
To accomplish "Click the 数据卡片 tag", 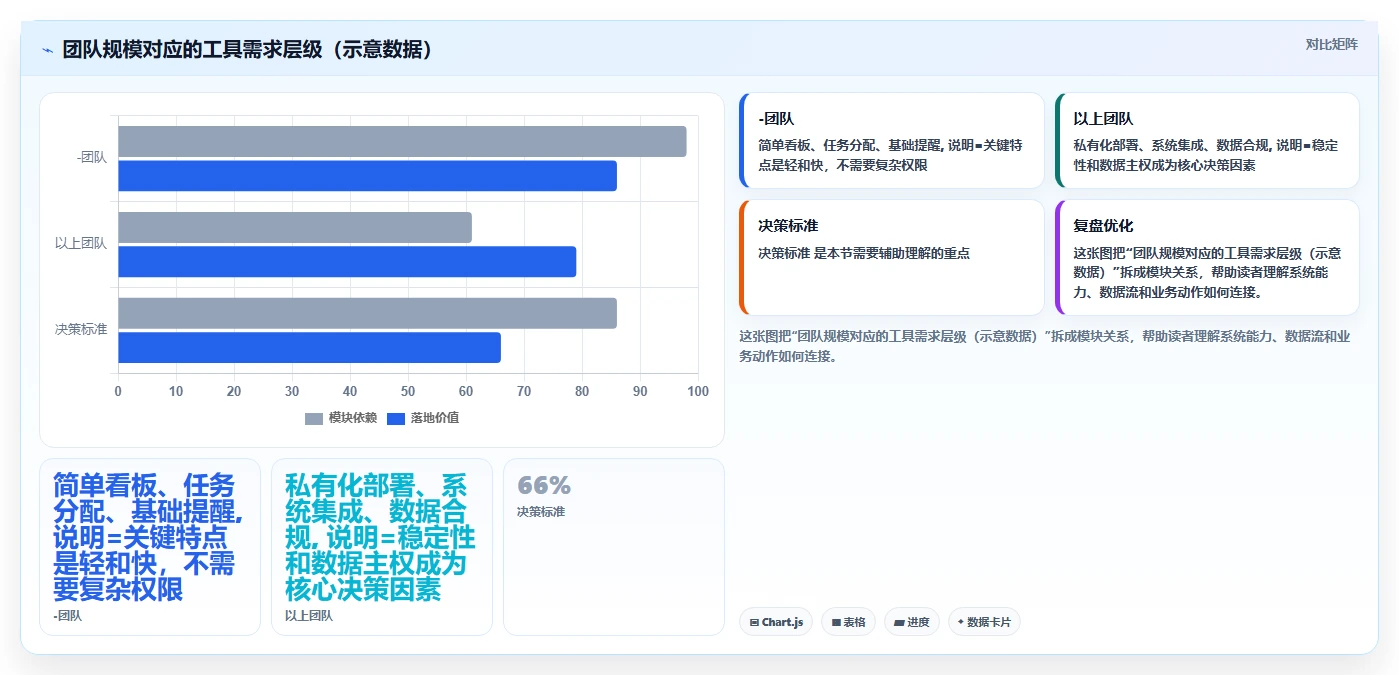I will pyautogui.click(x=984, y=622).
